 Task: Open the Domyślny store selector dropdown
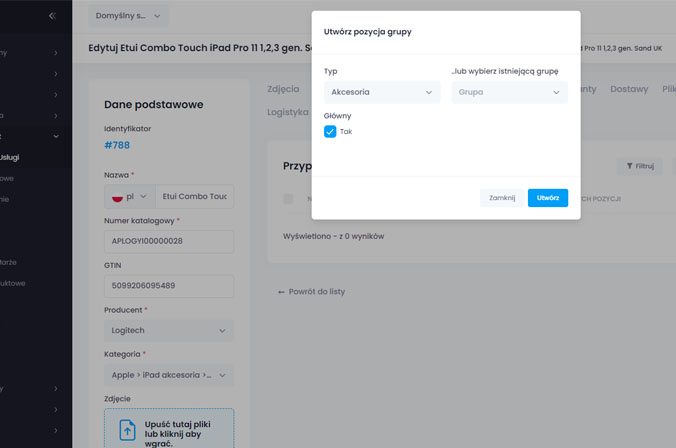tap(129, 16)
